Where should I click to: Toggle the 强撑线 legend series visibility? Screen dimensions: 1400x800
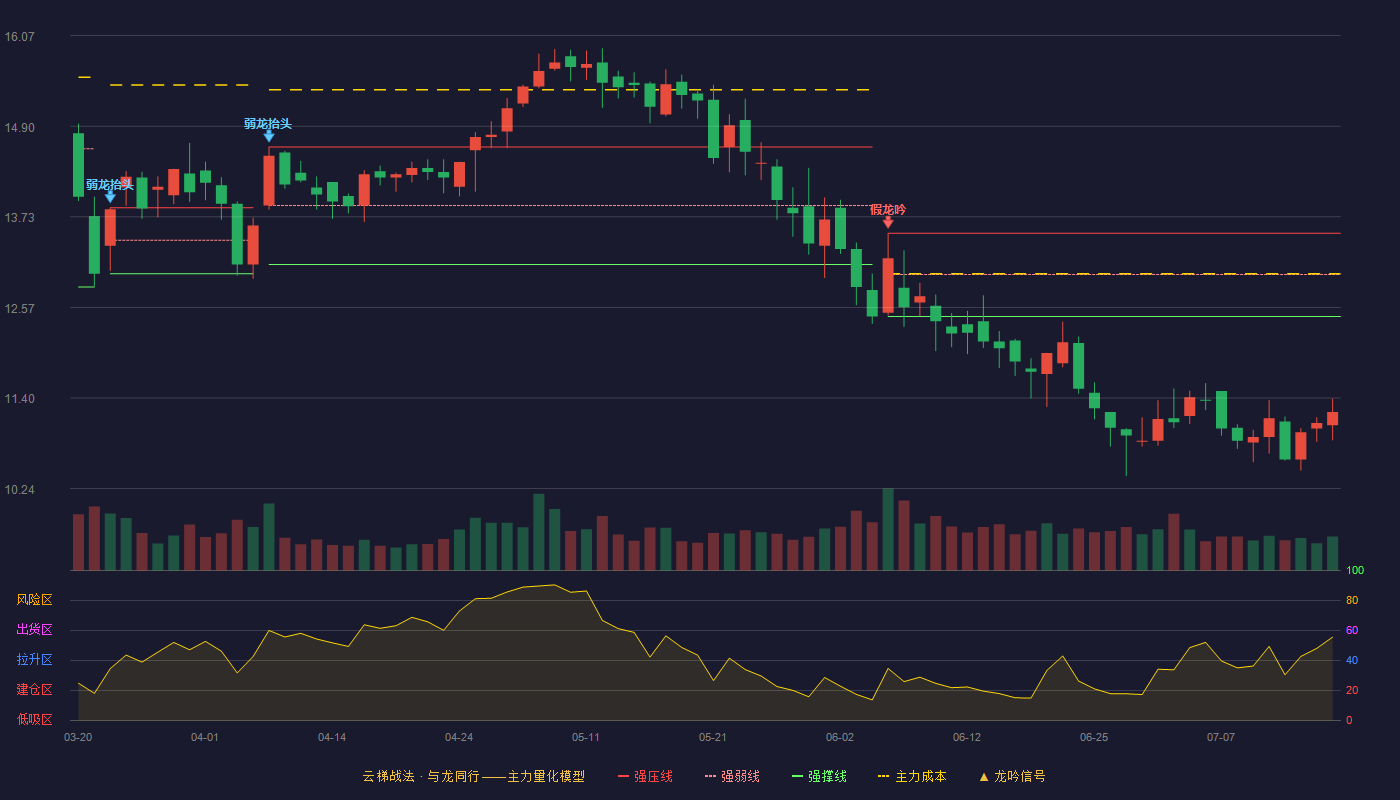tap(827, 776)
